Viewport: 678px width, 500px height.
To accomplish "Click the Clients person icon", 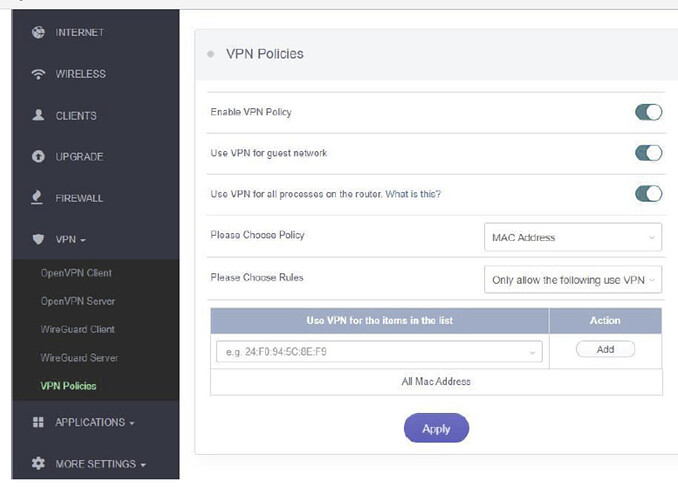I will coord(39,116).
